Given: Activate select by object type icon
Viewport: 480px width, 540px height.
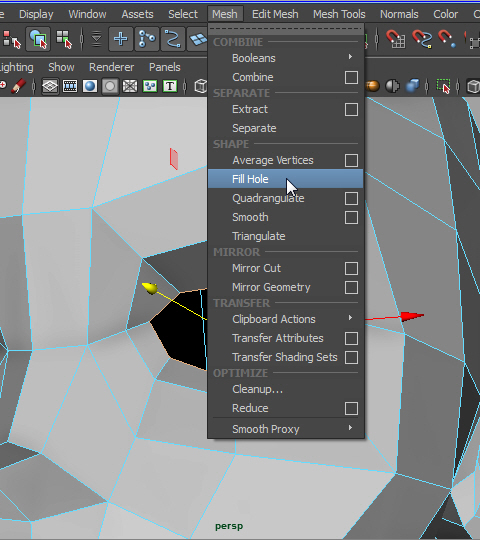Looking at the screenshot, I should click(x=38, y=39).
